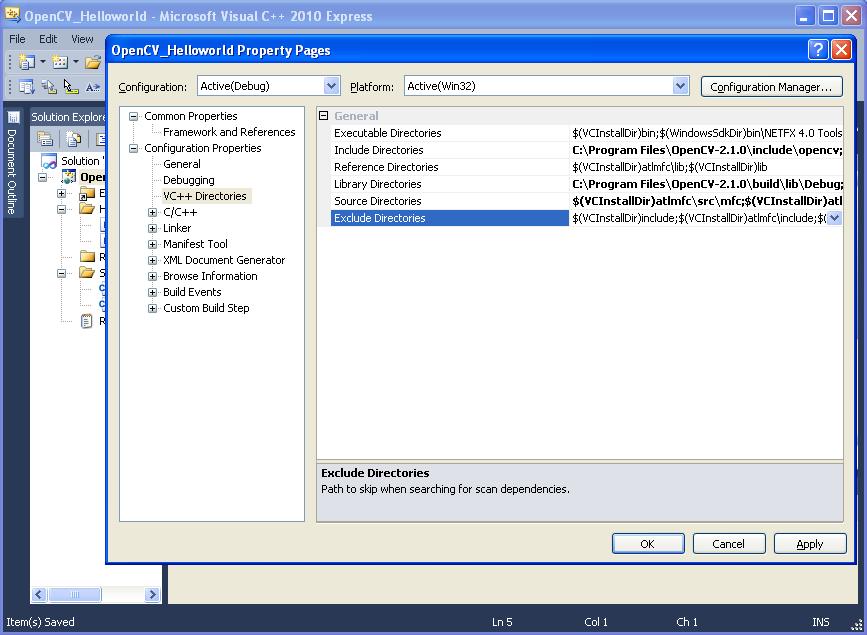
Task: Click the ReadMe document icon in the project tree
Action: pos(87,320)
